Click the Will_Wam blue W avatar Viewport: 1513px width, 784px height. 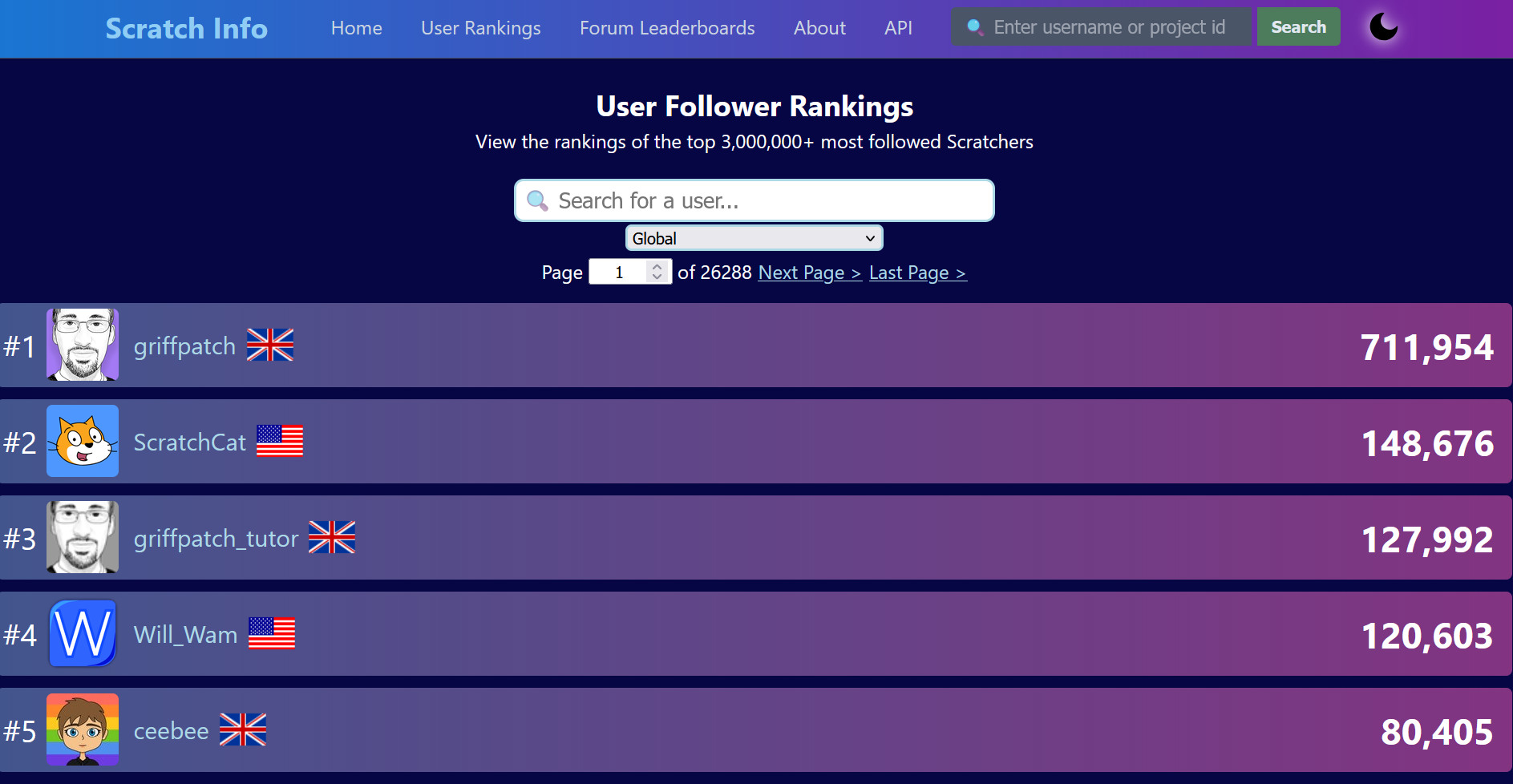83,633
